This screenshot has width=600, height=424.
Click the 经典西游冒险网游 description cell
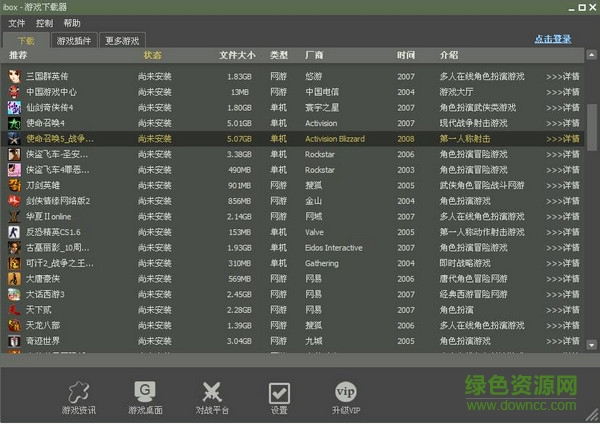click(473, 295)
